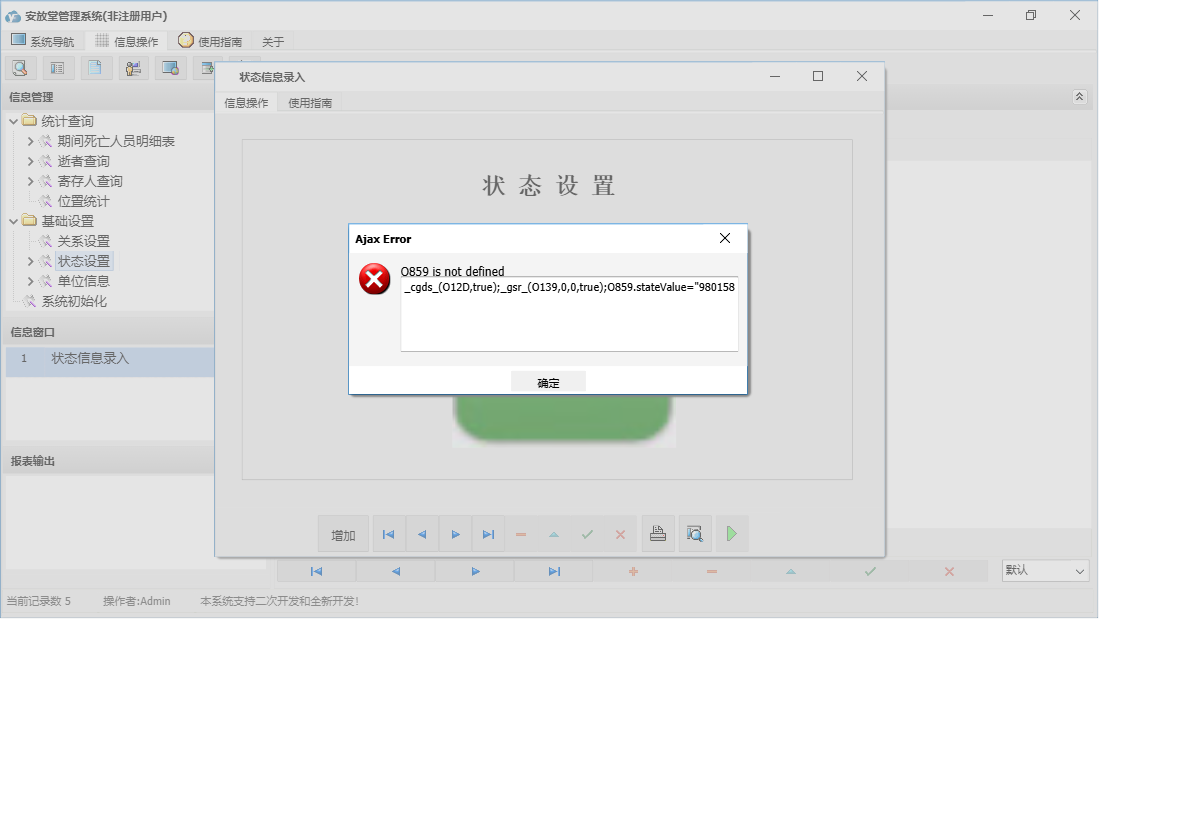Maximize the 状态信息录入 window
The image size is (1190, 827).
pos(817,76)
